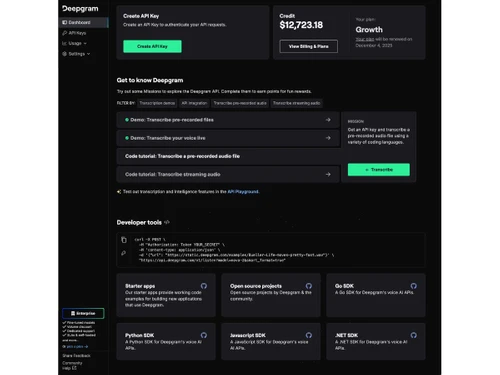This screenshot has width=500, height=375.
Task: Open GitHub icon on Open source projects
Action: [309, 286]
